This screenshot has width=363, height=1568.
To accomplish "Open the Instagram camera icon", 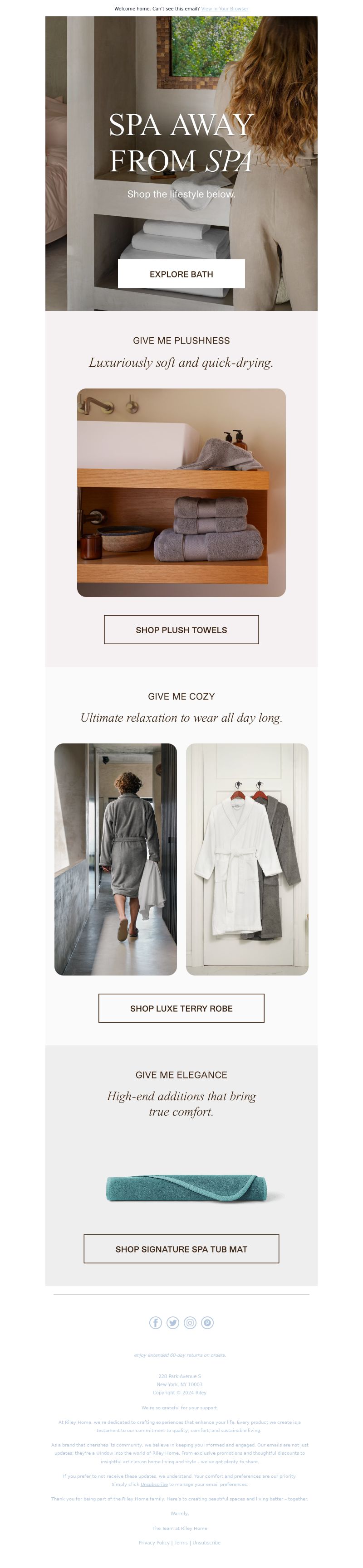I will (190, 1322).
